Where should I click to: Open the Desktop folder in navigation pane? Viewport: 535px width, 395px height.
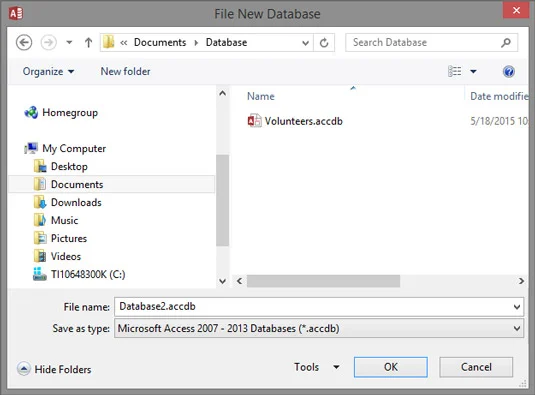coord(69,166)
